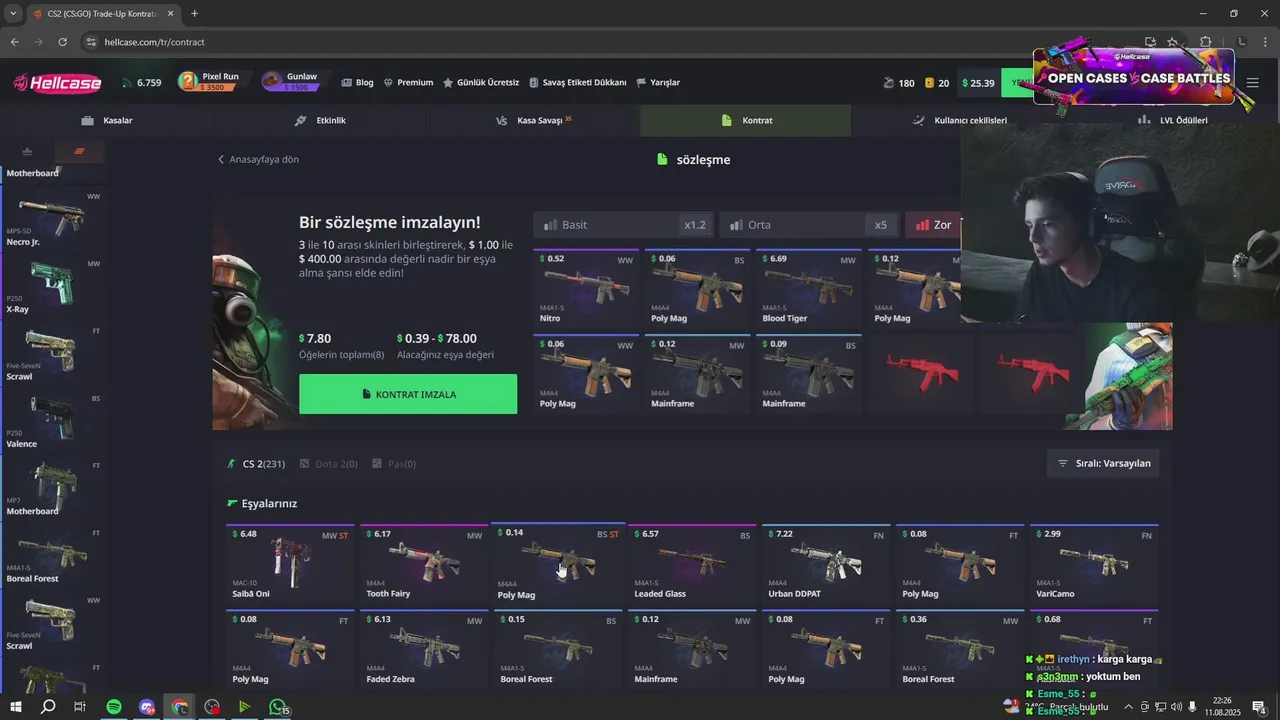Click the Mainframe BS contract slot

click(809, 373)
